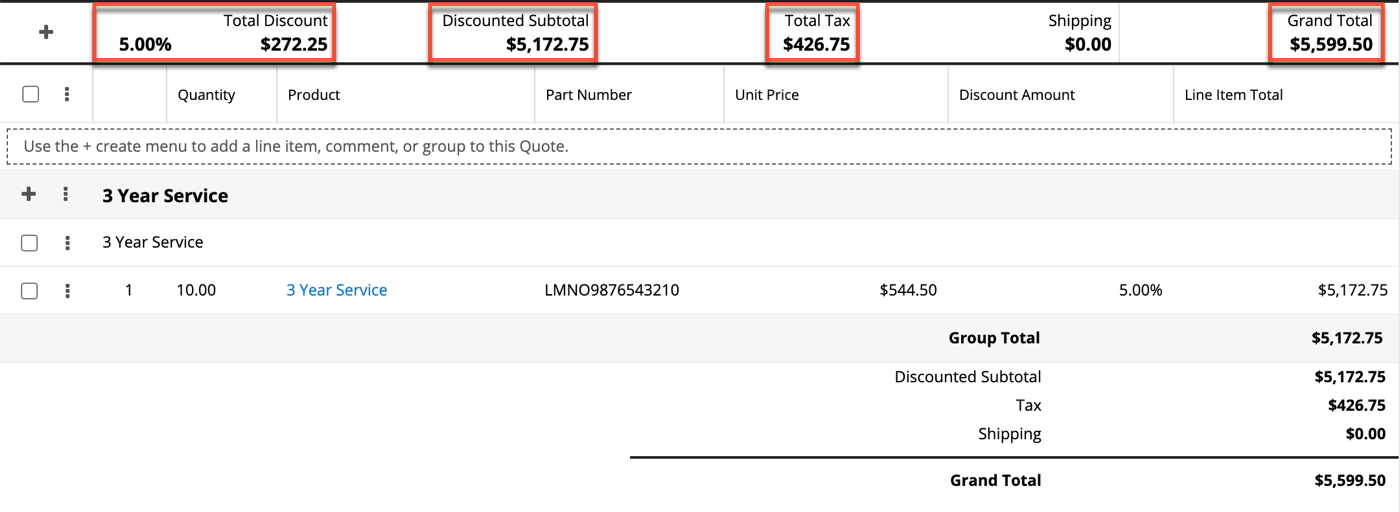Click the Unit Price column header
This screenshot has height=512, width=1400.
point(767,95)
